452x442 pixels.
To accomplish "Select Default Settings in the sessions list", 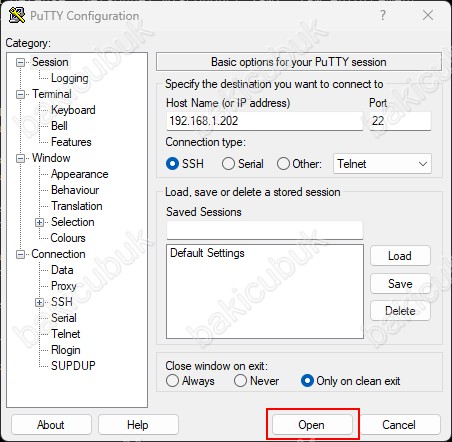I will (x=207, y=253).
